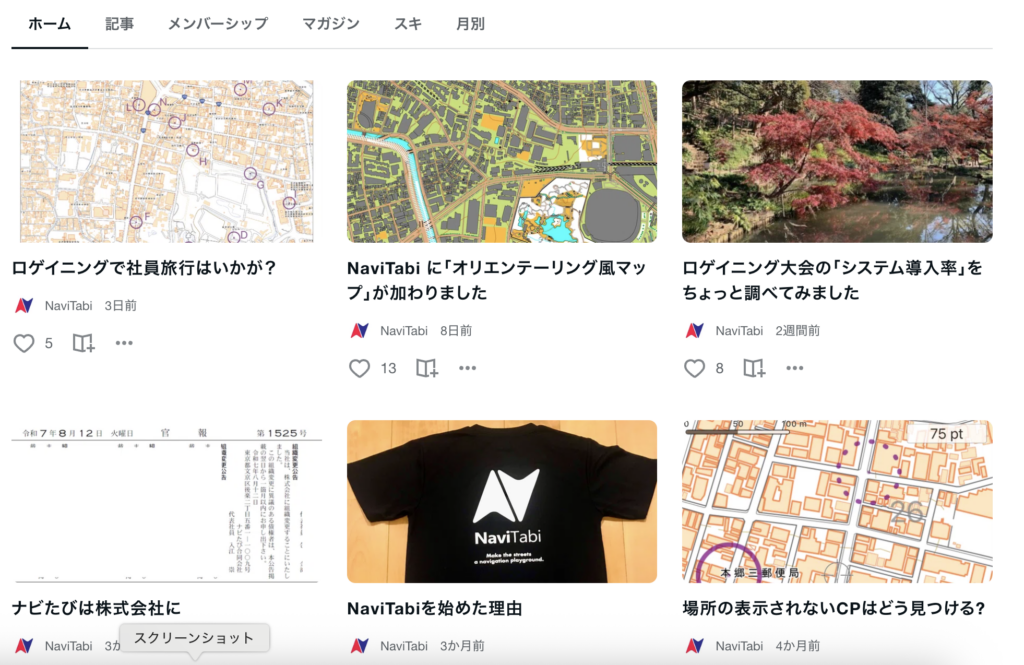Screen dimensions: 1024x665
Task: Click NaviTabi avatar under システム導入率 article
Action: pyautogui.click(x=695, y=330)
